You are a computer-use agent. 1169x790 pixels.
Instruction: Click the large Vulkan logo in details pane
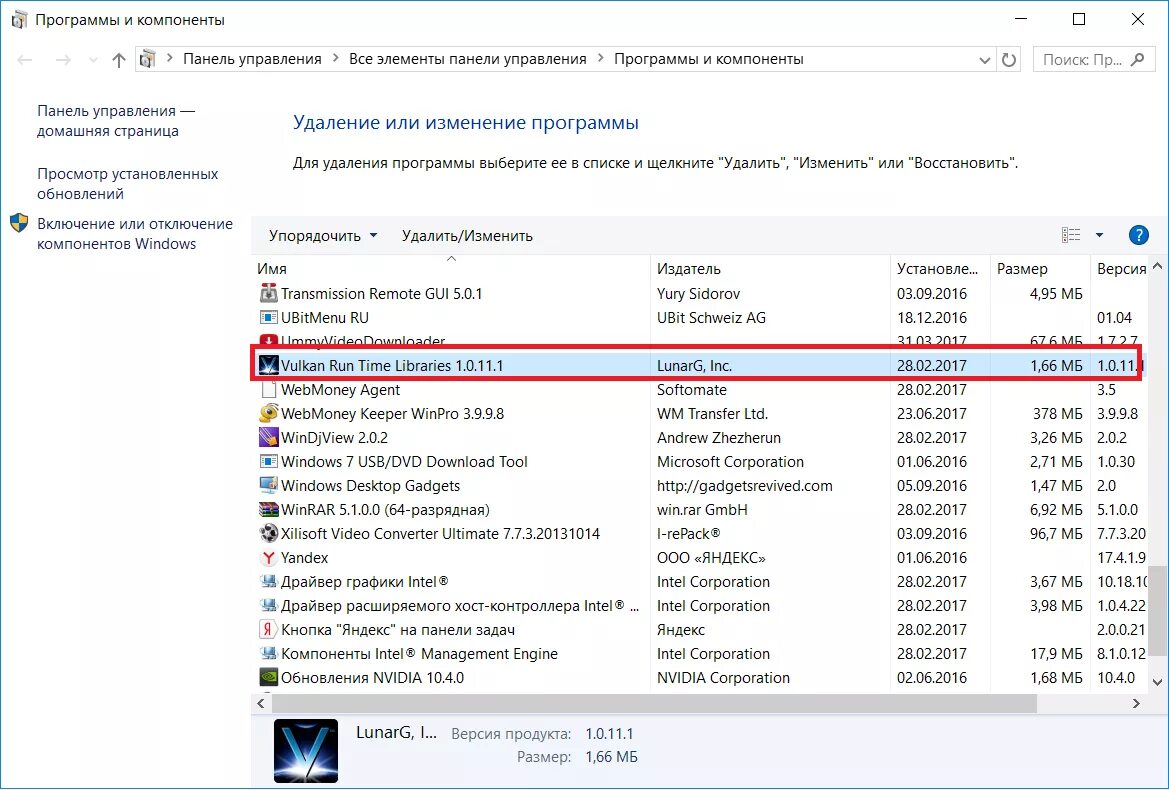coord(306,750)
